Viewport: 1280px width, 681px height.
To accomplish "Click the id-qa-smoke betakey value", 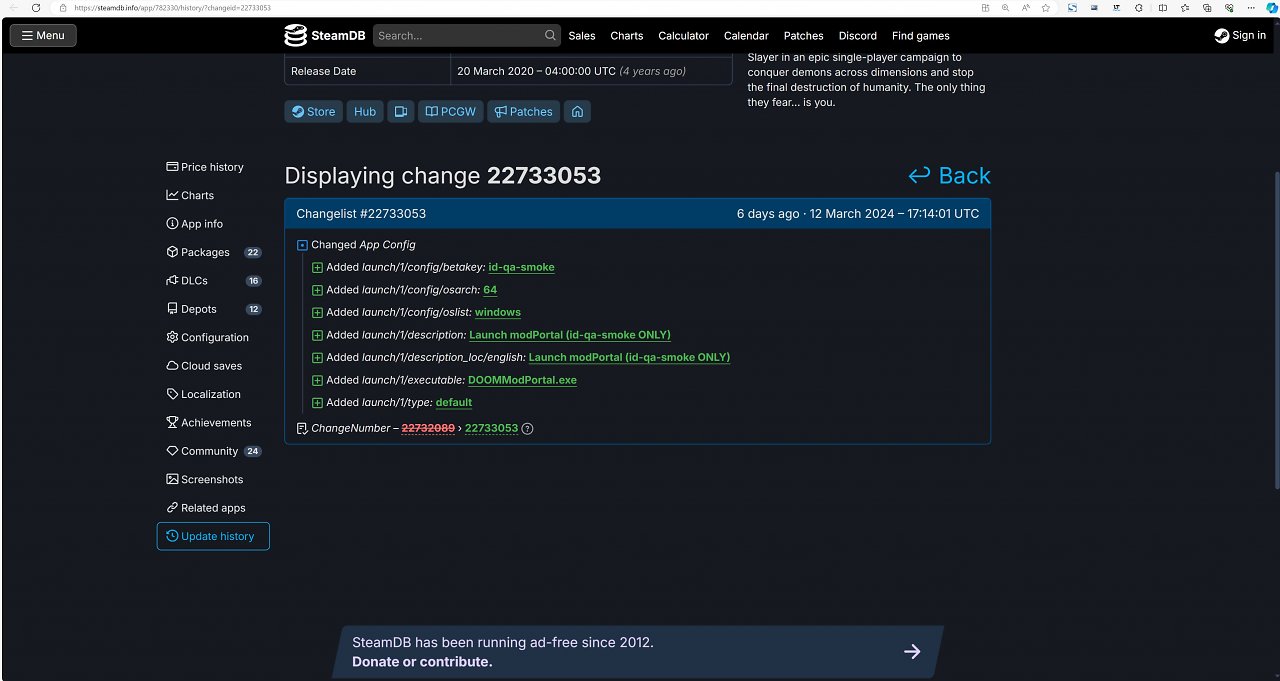I will coord(521,267).
